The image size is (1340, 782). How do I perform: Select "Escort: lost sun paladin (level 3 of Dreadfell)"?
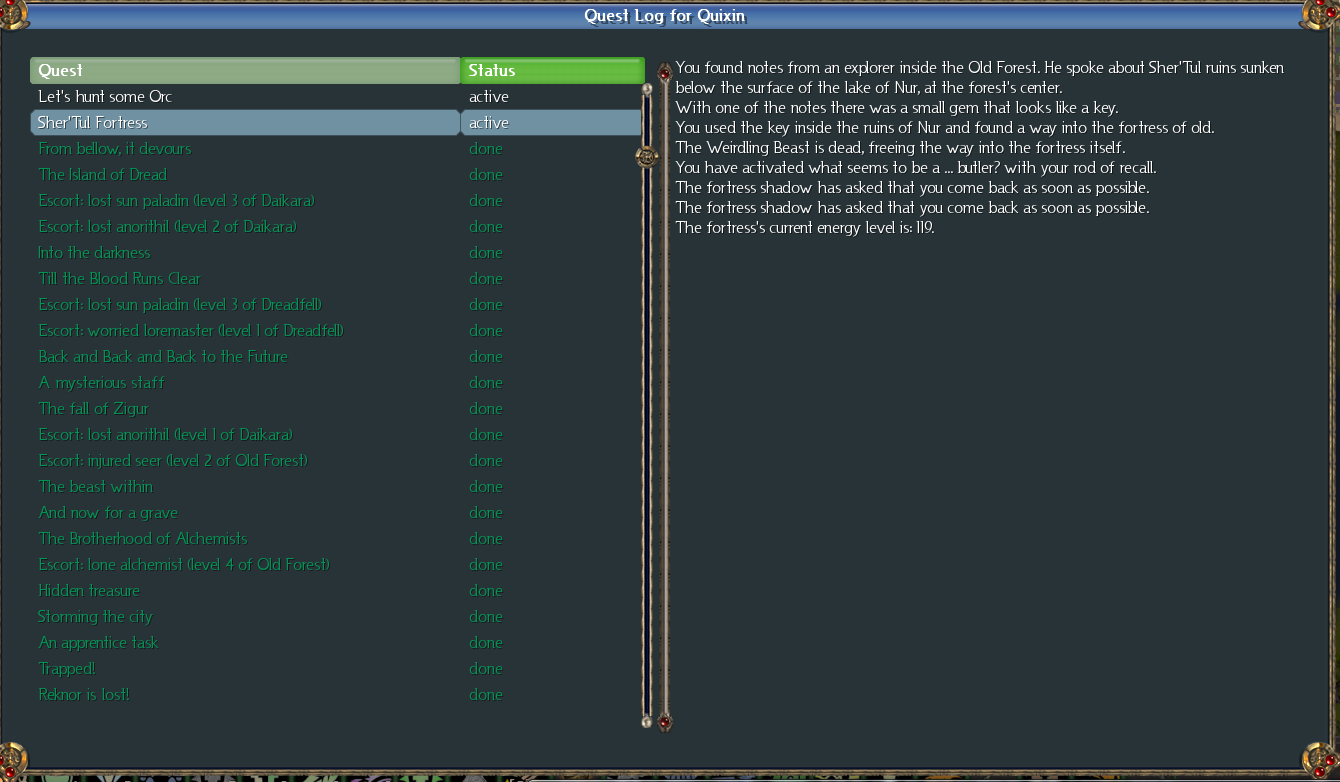tap(245, 305)
